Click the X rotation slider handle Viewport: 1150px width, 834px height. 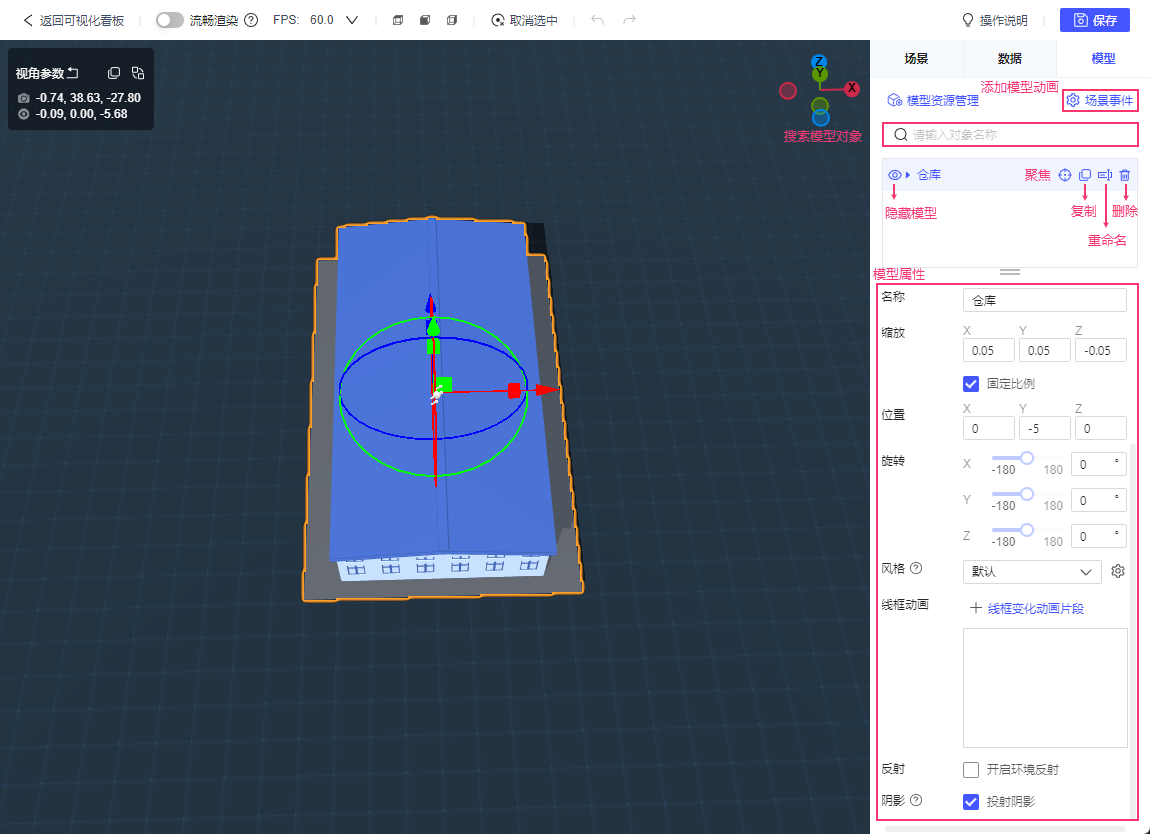[1026, 458]
